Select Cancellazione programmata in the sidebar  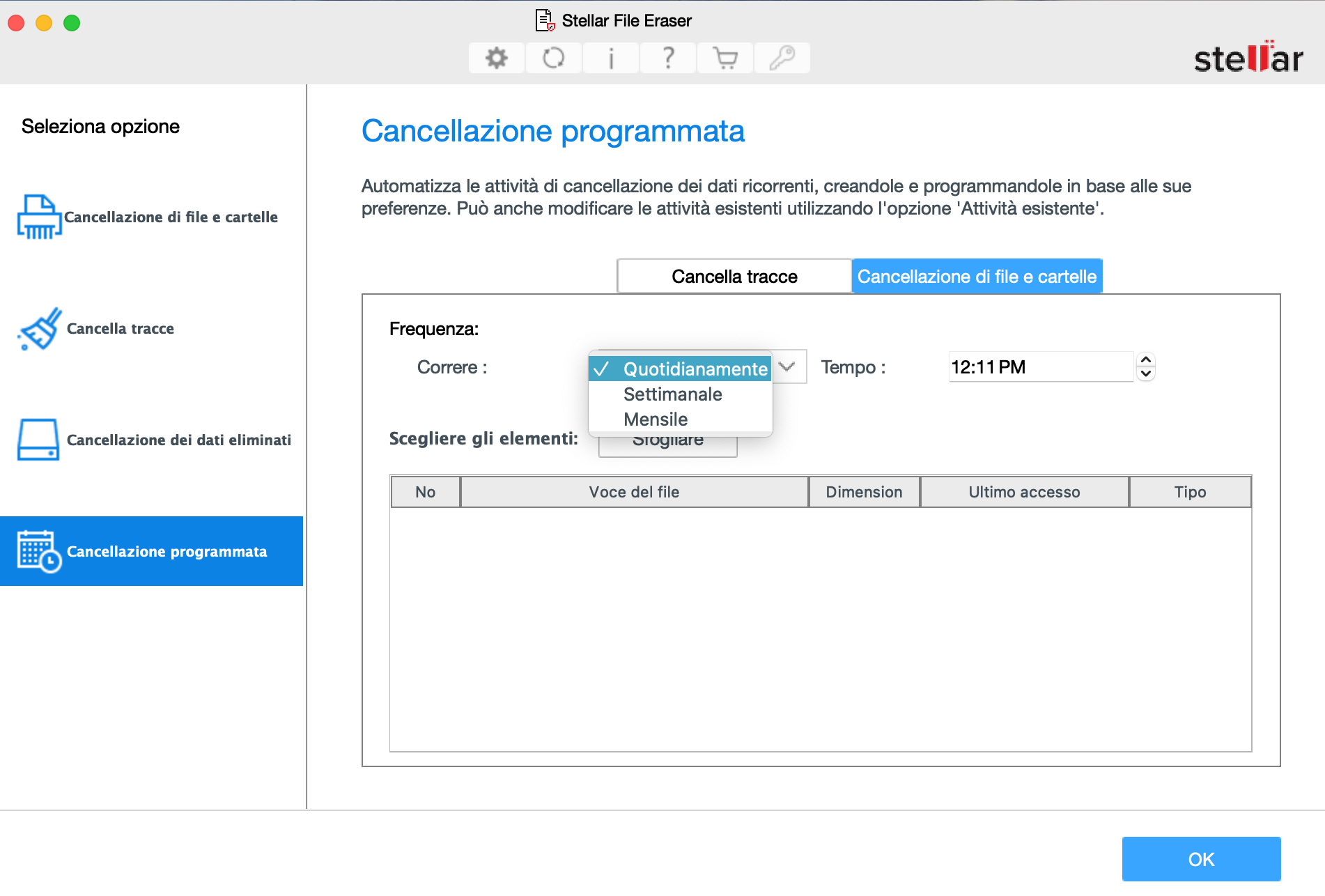(x=152, y=551)
